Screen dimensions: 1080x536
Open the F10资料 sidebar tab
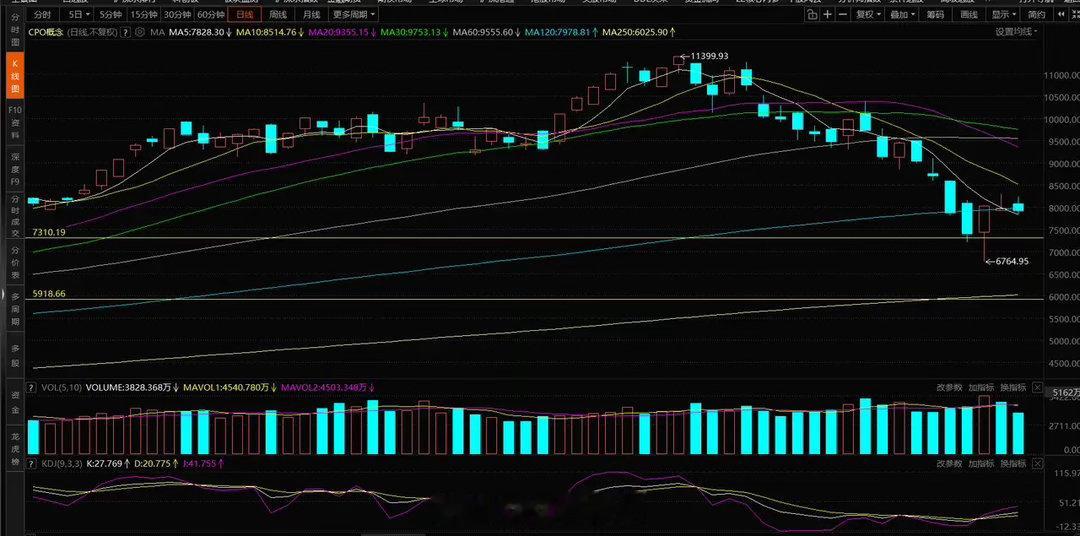14,122
